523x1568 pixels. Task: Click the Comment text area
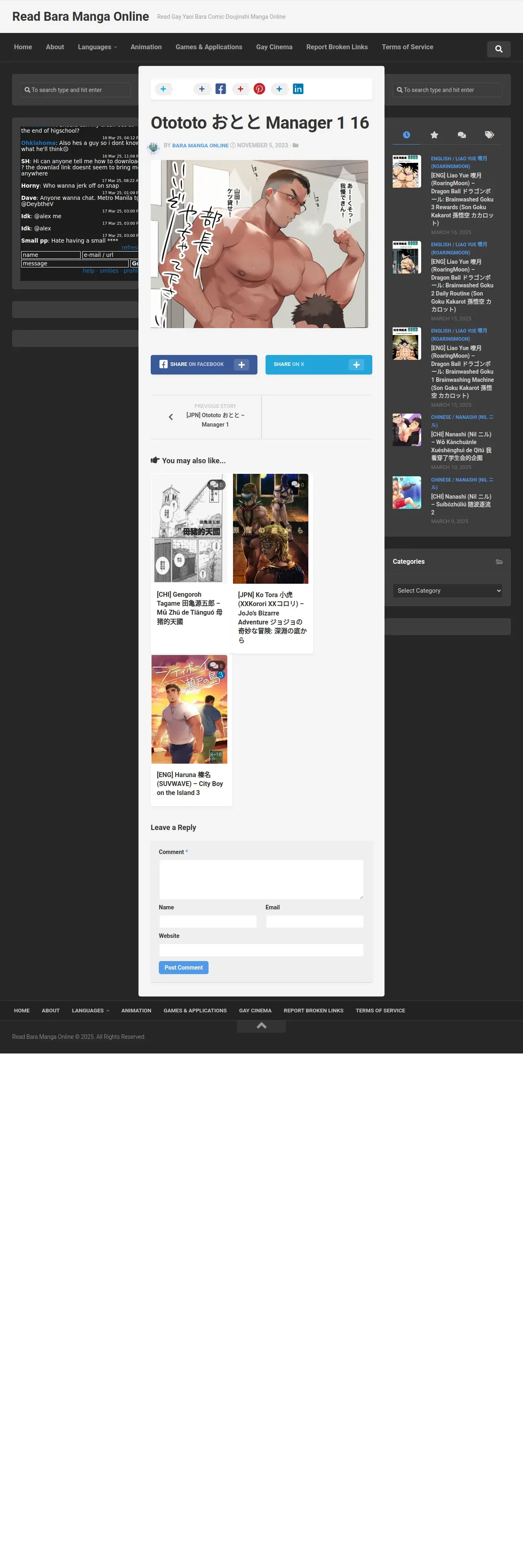point(261,880)
